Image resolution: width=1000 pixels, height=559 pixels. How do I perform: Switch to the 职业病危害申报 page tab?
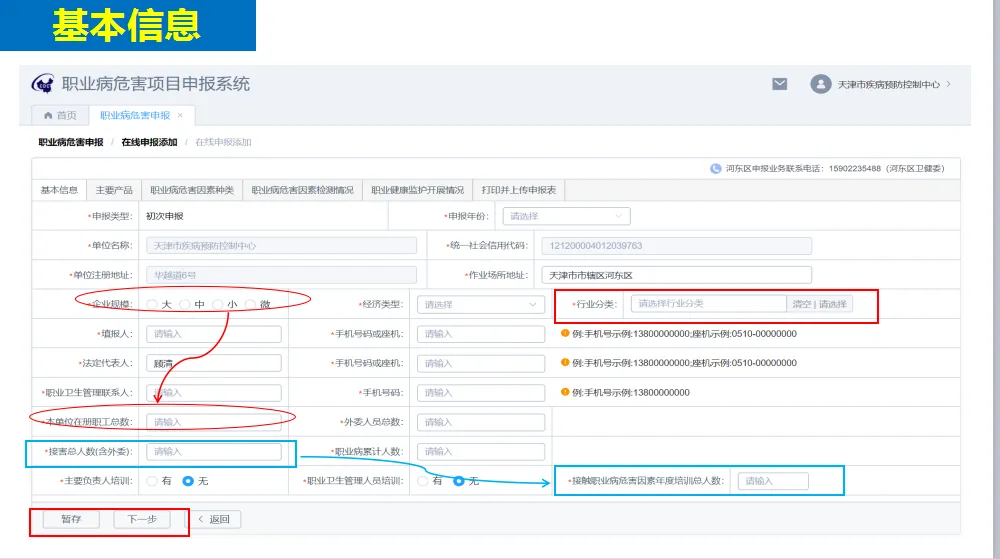click(141, 115)
